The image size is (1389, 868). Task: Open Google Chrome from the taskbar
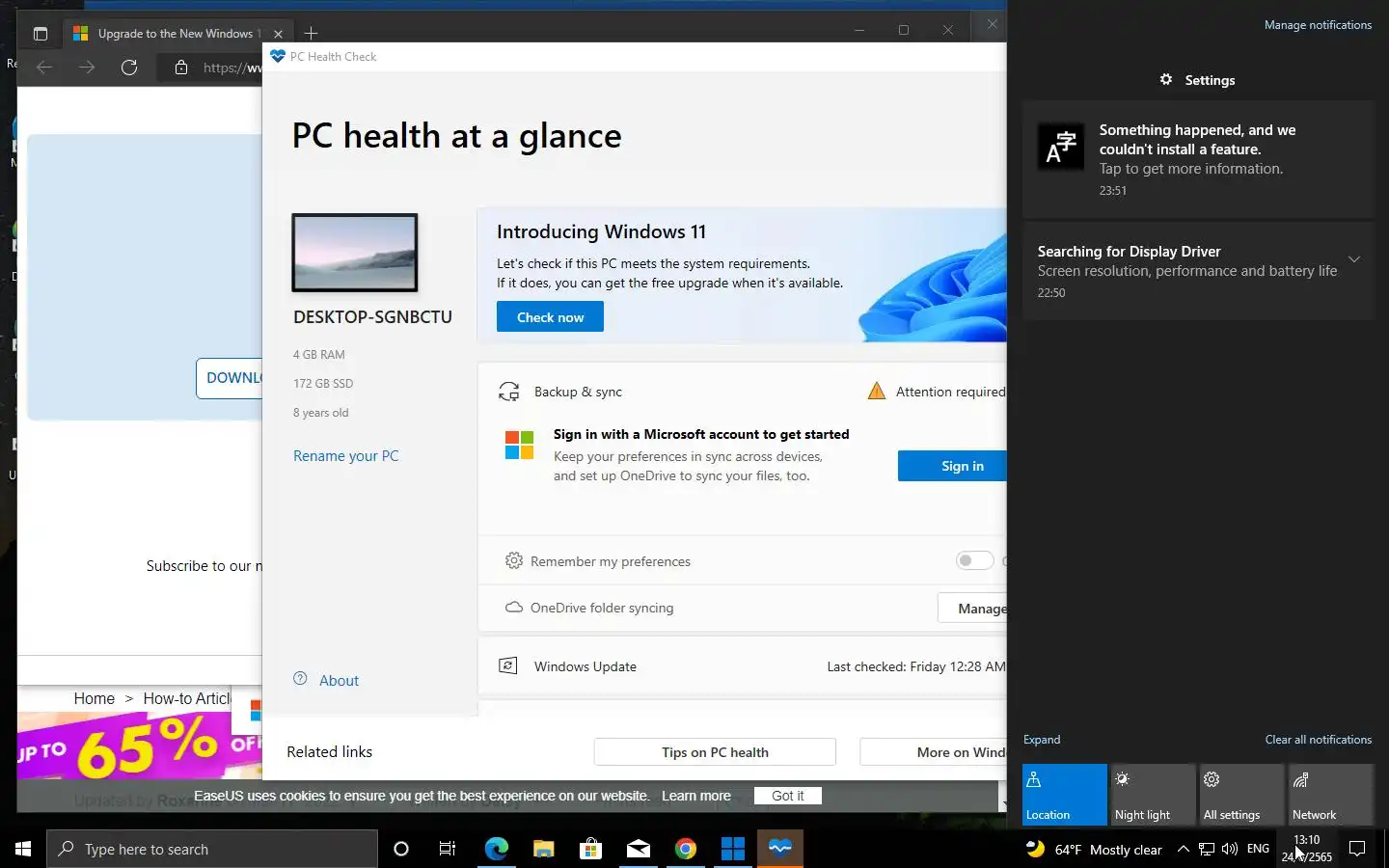click(686, 849)
